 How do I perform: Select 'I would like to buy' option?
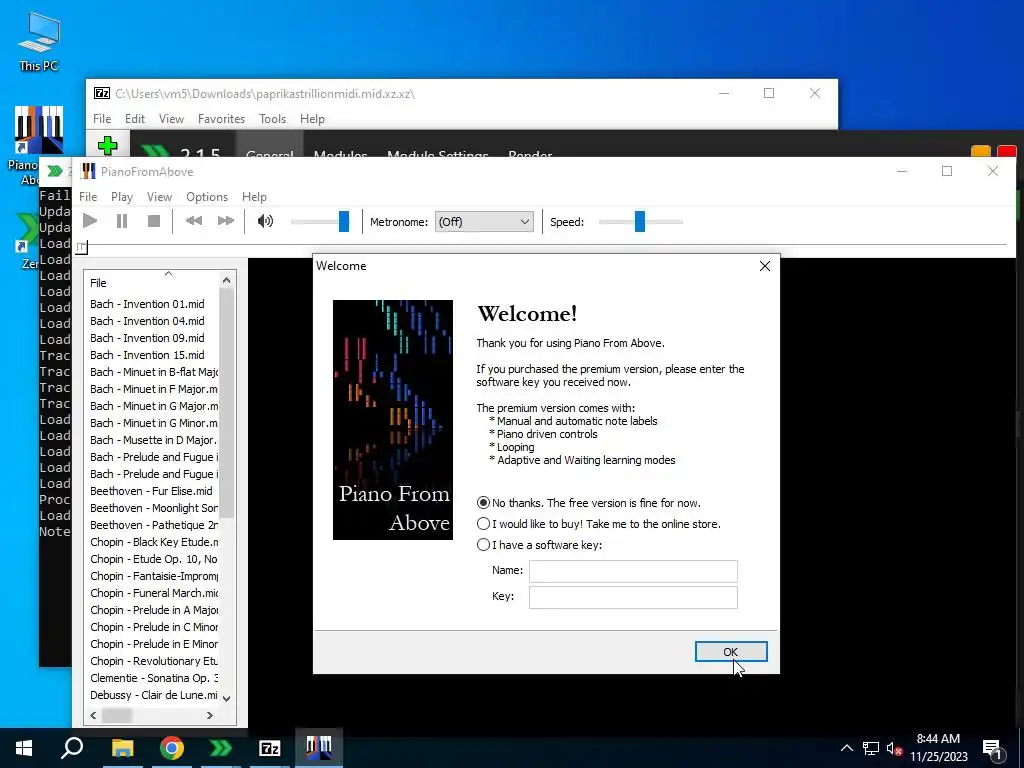point(483,524)
